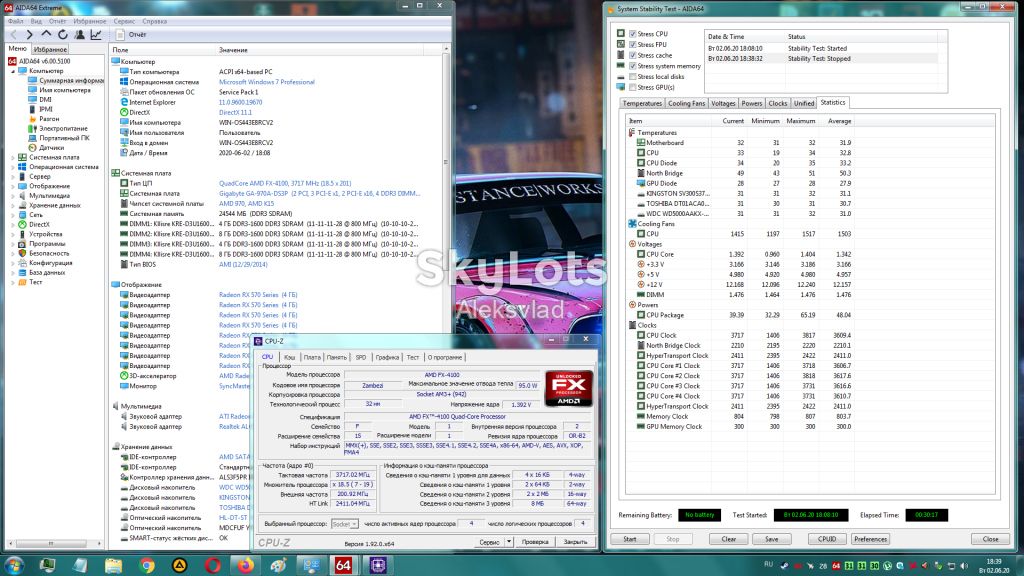1024x576 pixels.
Task: Enable Stress CPU checkbox
Action: (632, 34)
